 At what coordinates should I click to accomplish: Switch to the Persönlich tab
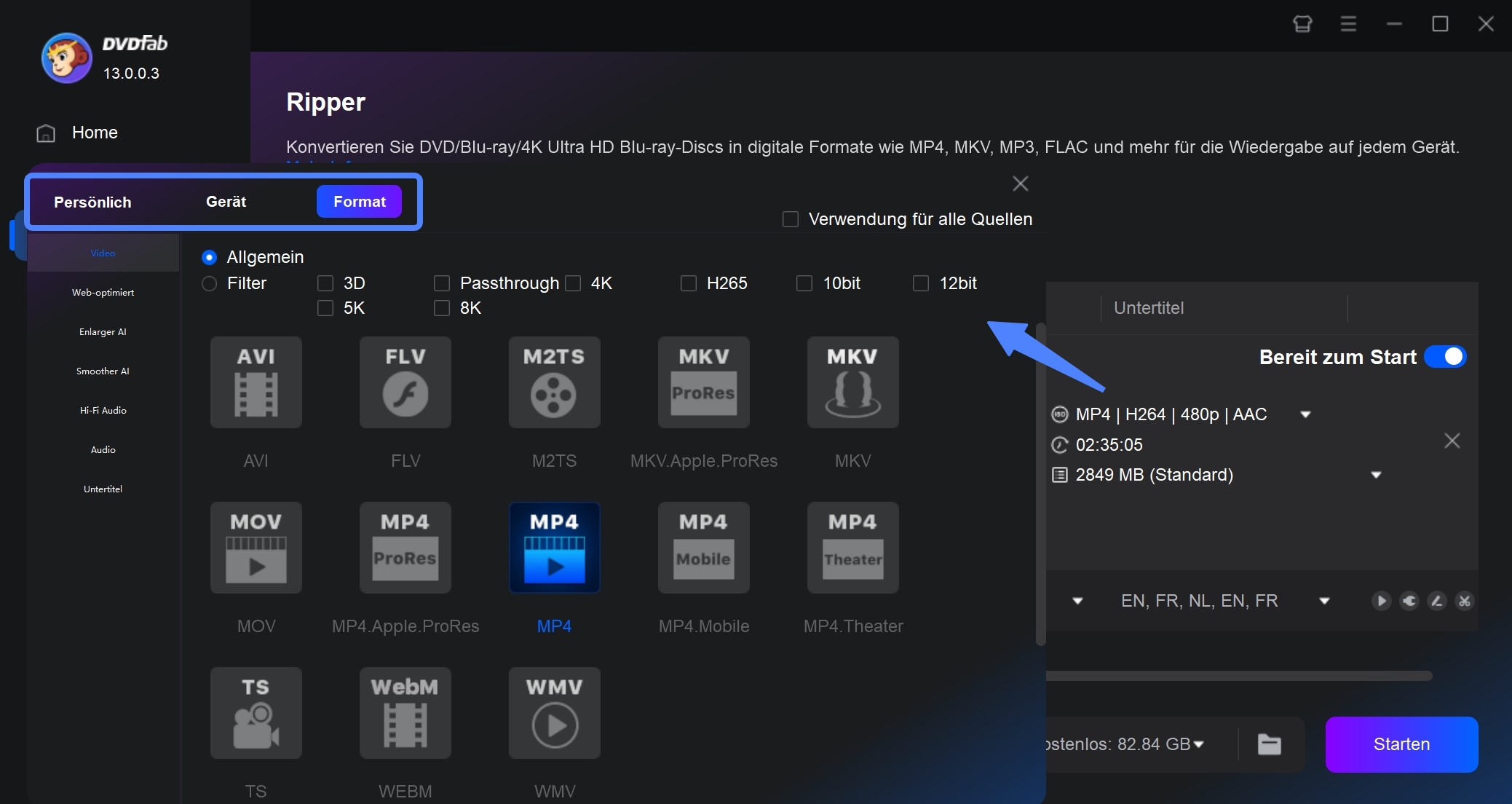click(93, 201)
